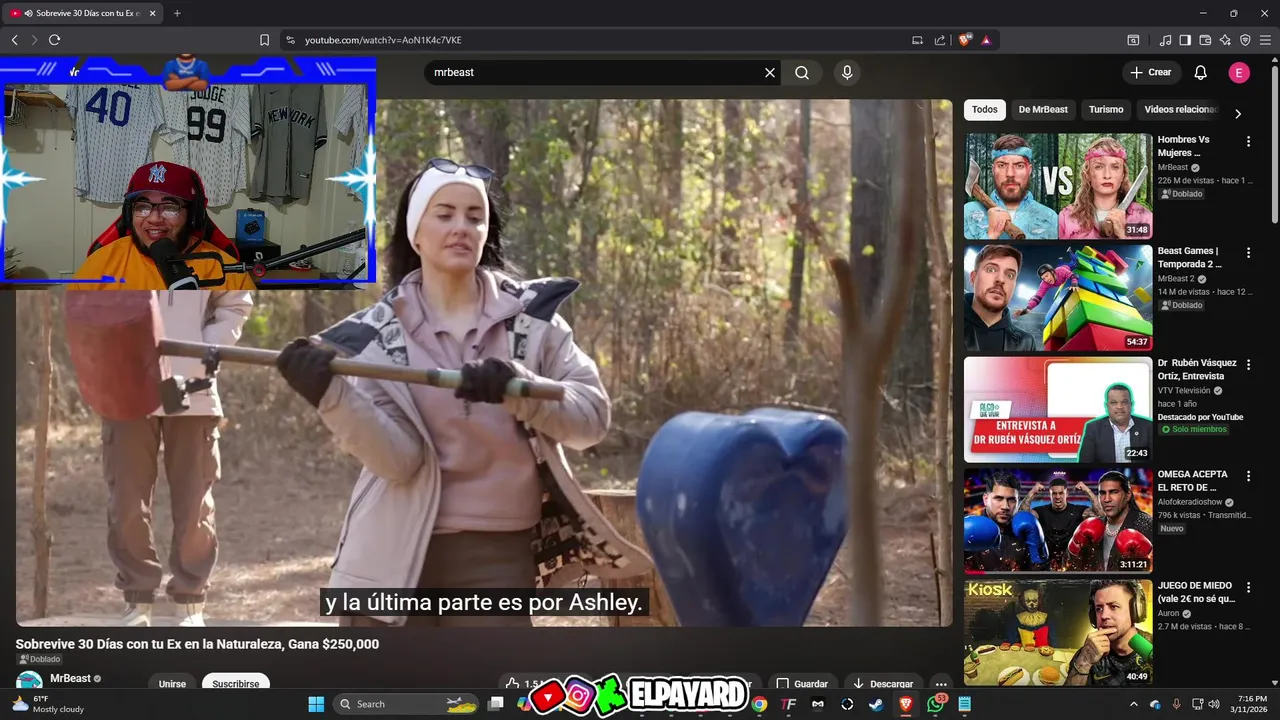The height and width of the screenshot is (720, 1280).
Task: Open the Brave VPN shield icon
Action: [1245, 40]
